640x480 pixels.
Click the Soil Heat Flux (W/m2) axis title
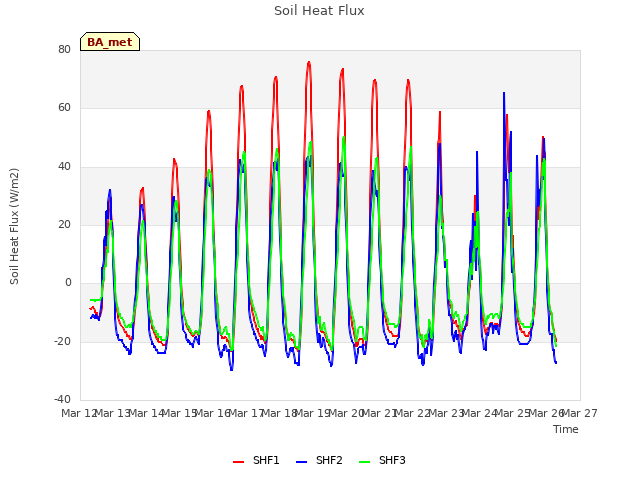click(14, 226)
